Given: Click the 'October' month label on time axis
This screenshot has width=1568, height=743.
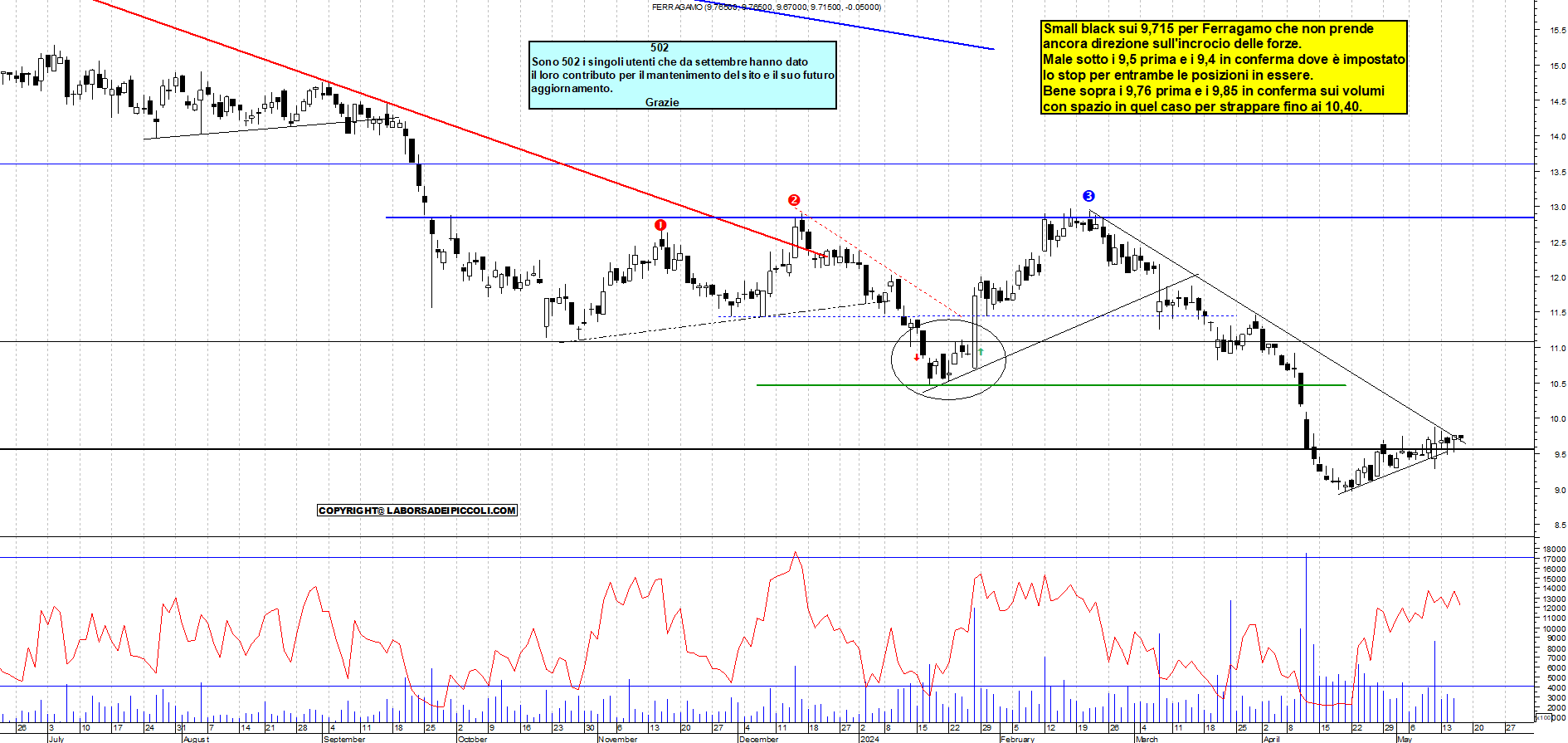Looking at the screenshot, I should point(473,739).
